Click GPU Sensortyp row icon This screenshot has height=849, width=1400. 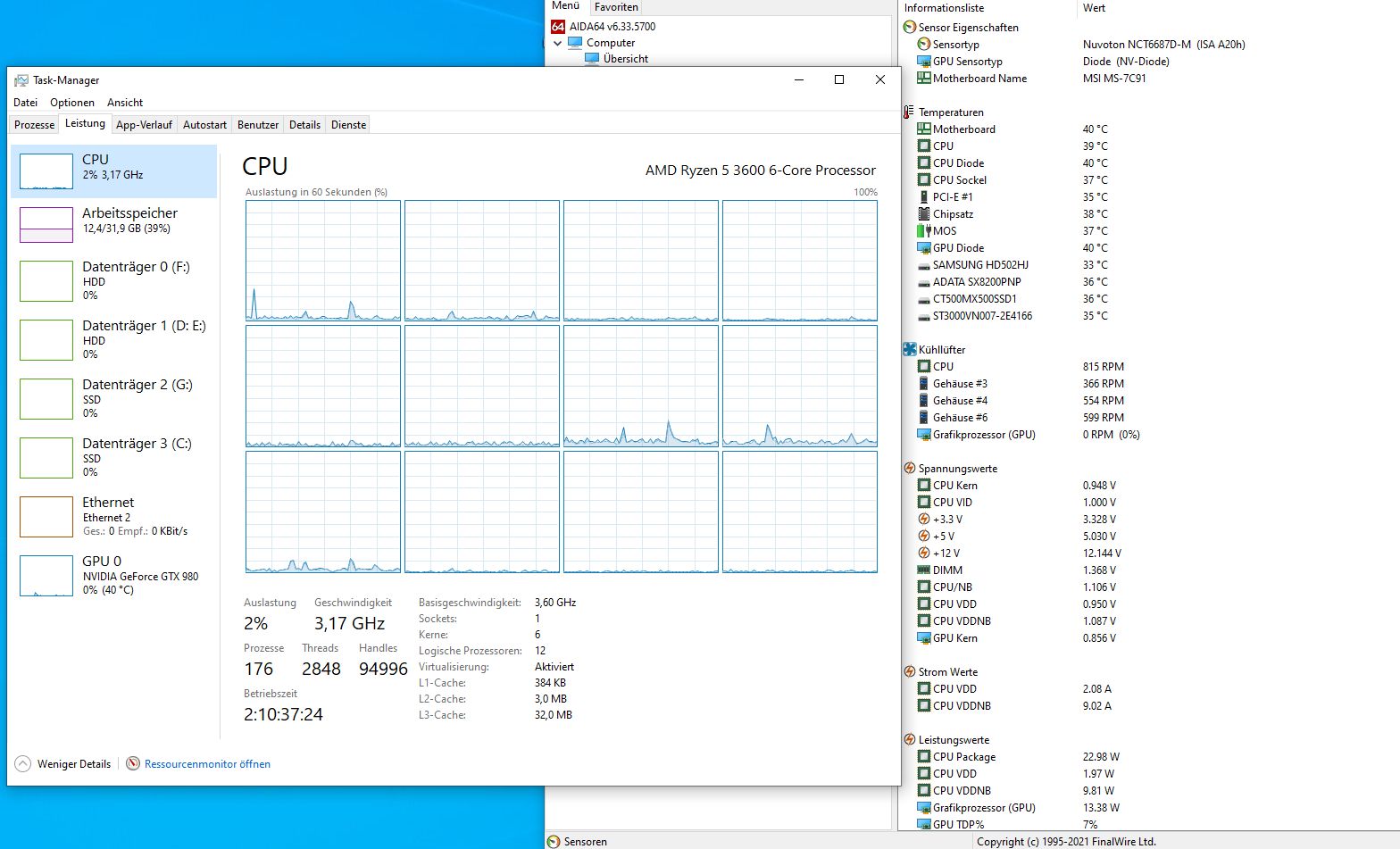(924, 62)
